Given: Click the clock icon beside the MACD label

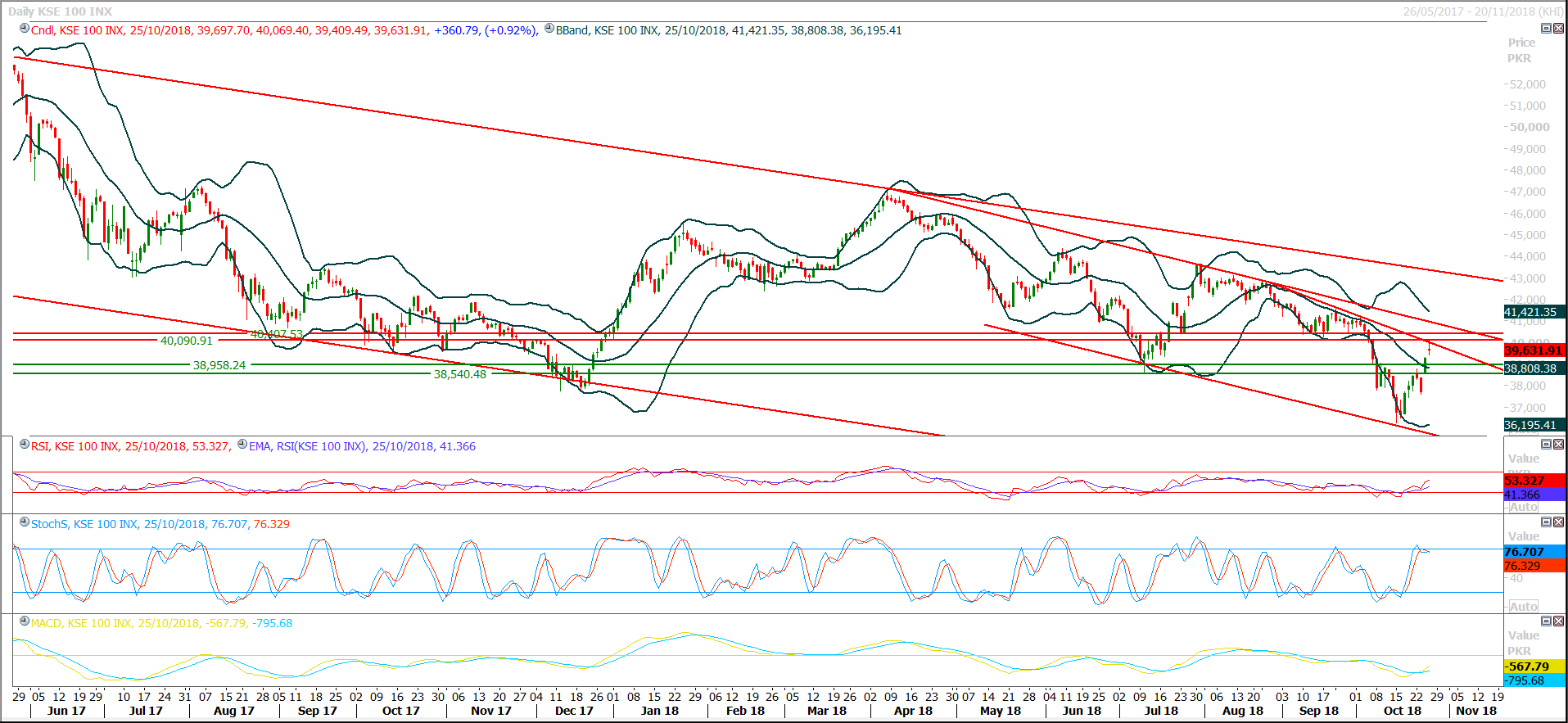Looking at the screenshot, I should (25, 621).
